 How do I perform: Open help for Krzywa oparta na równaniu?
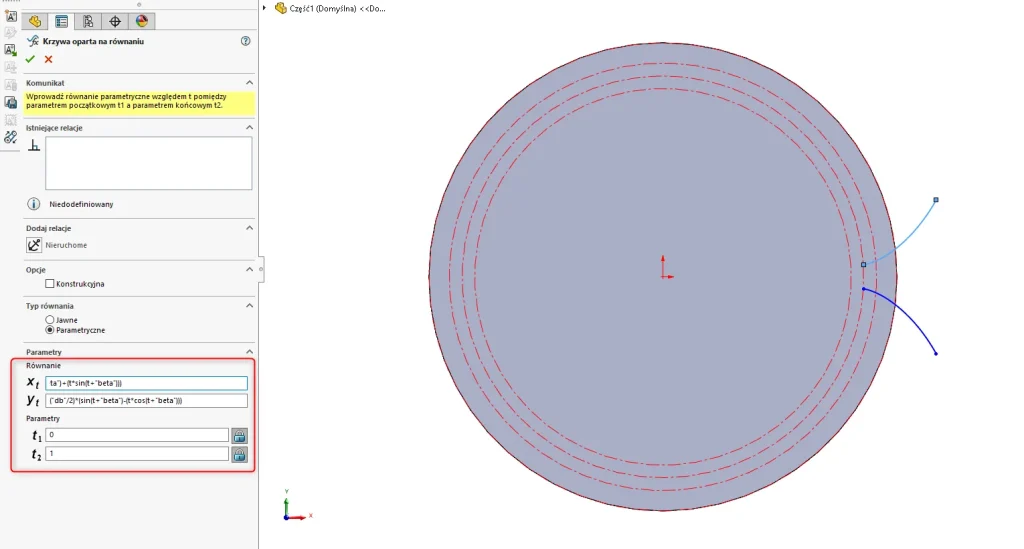pos(246,40)
